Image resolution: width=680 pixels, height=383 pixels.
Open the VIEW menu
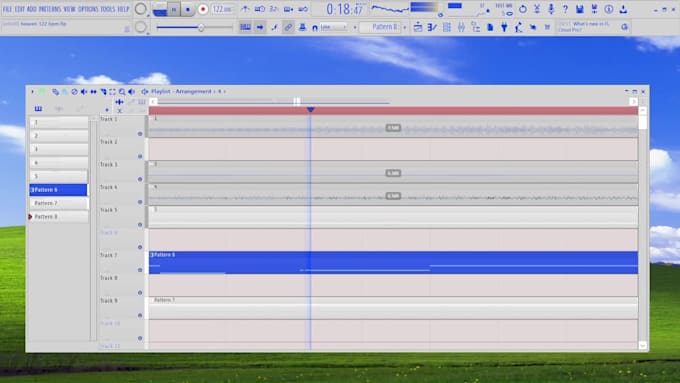point(69,9)
